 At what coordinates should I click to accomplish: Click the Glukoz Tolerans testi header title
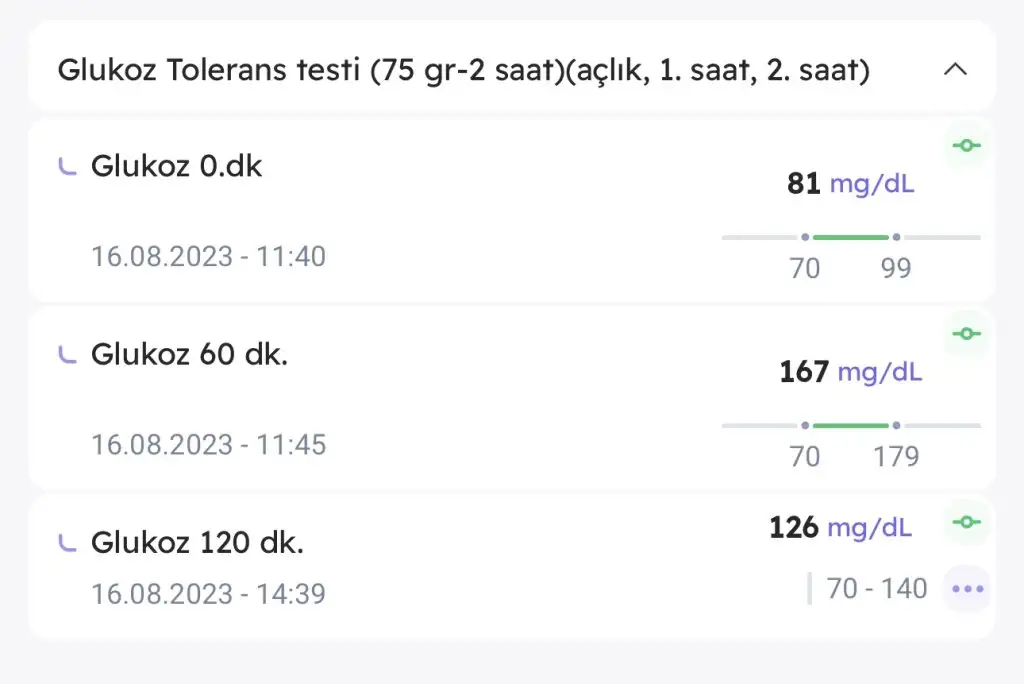(462, 71)
